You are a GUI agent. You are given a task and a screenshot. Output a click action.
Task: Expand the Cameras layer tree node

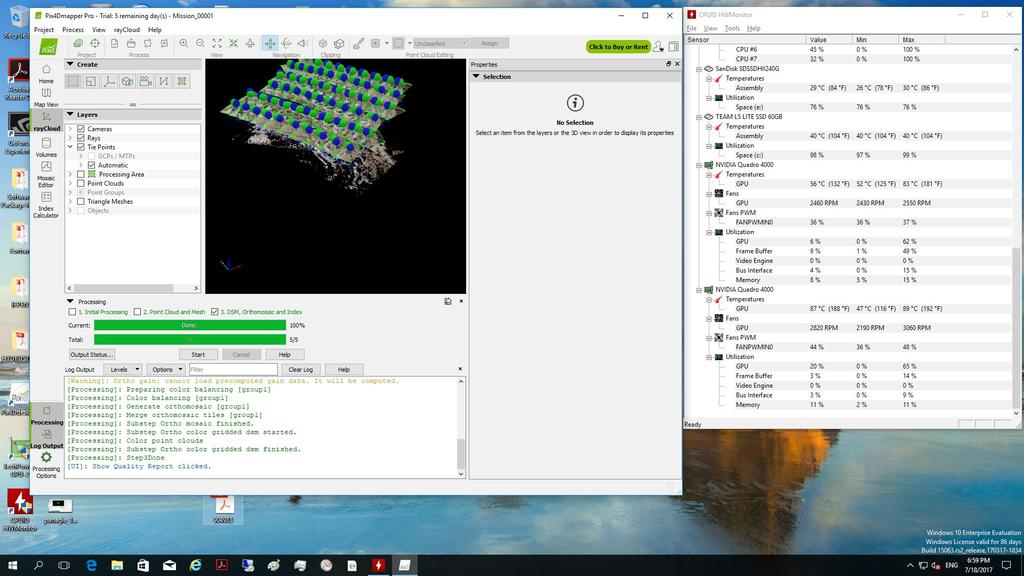71,129
